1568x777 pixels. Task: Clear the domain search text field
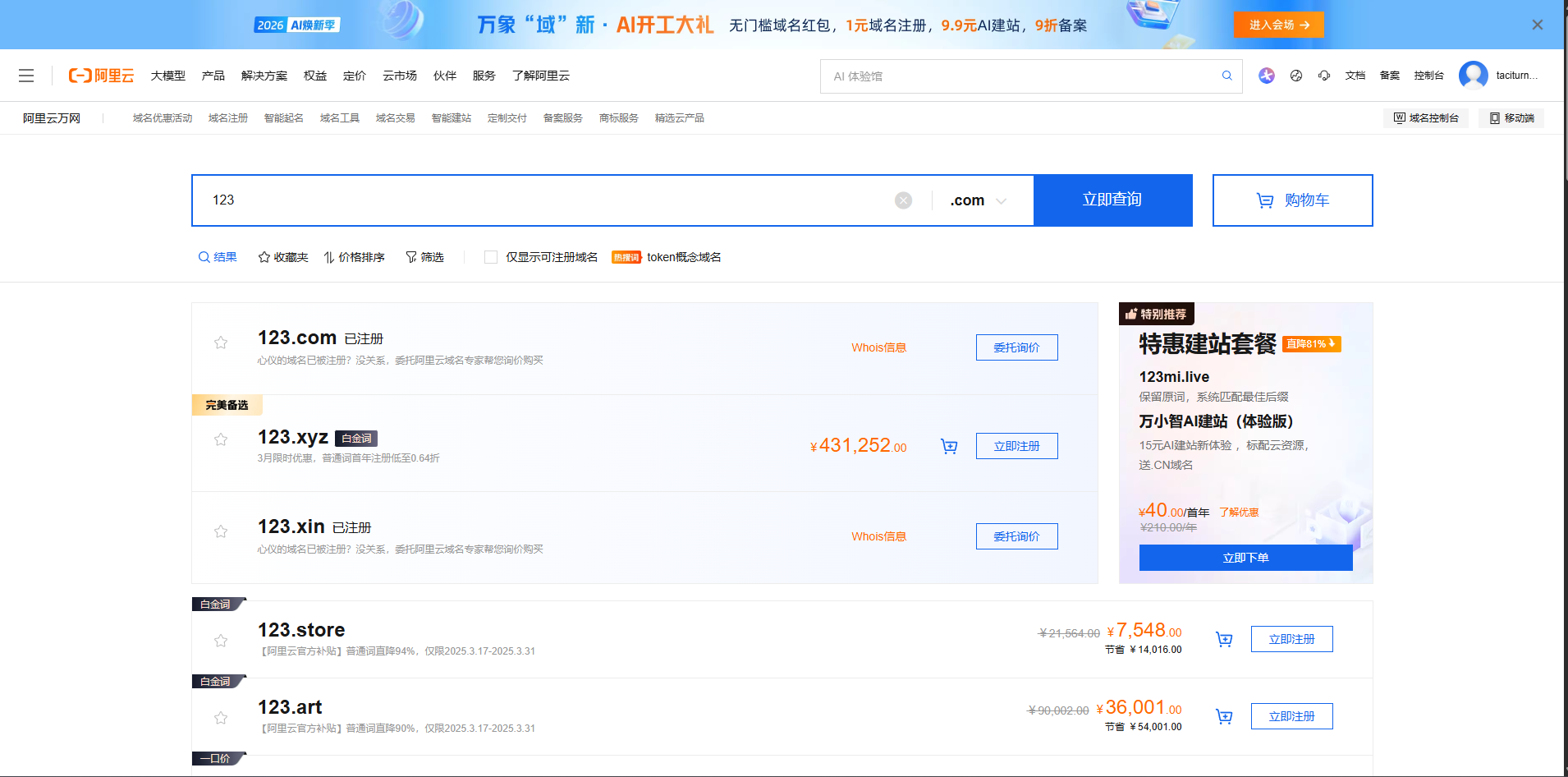click(x=903, y=200)
